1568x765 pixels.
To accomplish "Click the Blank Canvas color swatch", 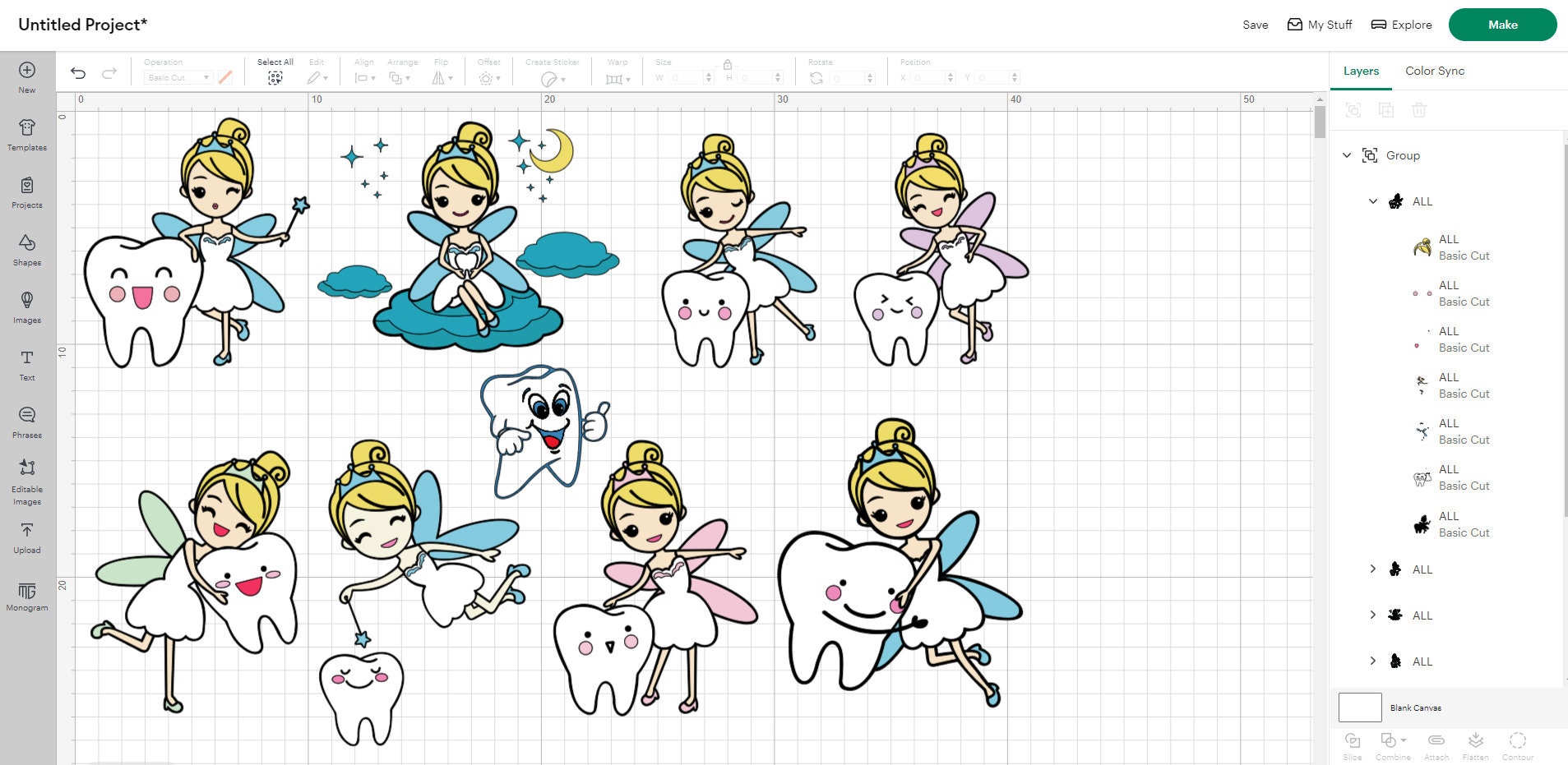I will (x=1360, y=707).
